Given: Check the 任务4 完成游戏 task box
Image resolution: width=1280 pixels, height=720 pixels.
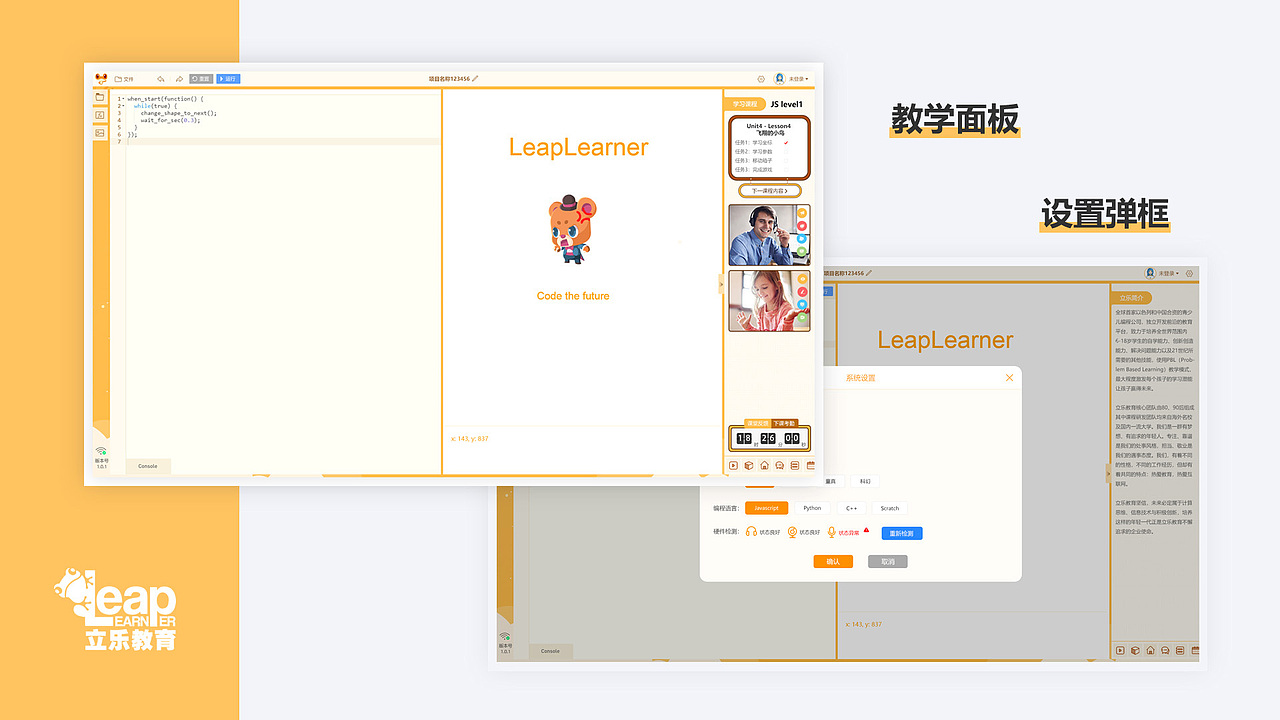Looking at the screenshot, I should tap(786, 169).
